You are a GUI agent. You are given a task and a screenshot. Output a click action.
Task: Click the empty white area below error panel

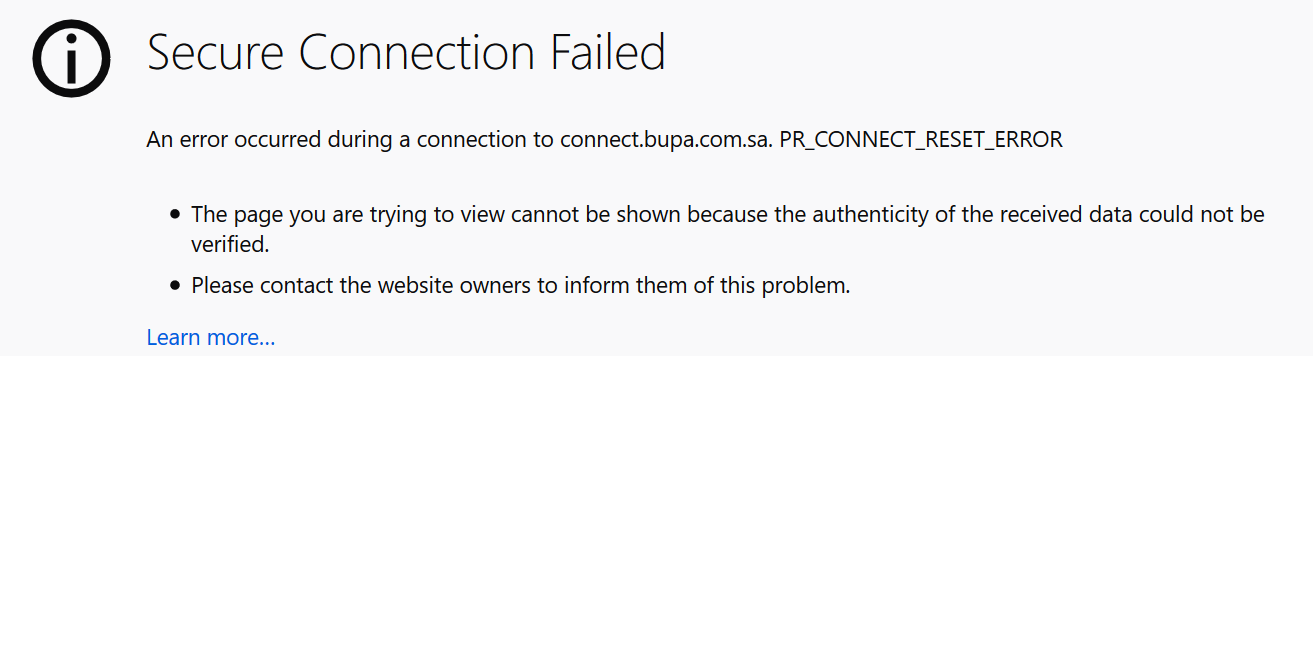tap(656, 500)
